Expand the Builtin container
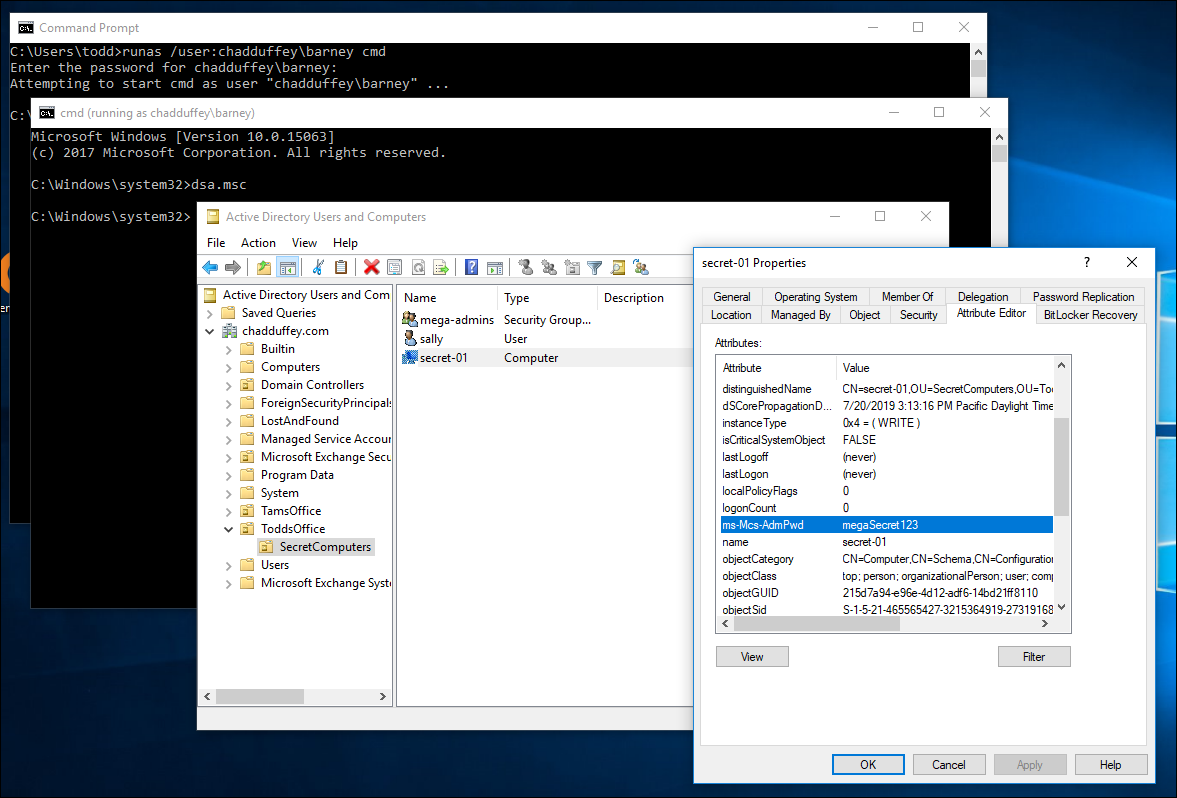Image resolution: width=1177 pixels, height=798 pixels. (x=229, y=349)
